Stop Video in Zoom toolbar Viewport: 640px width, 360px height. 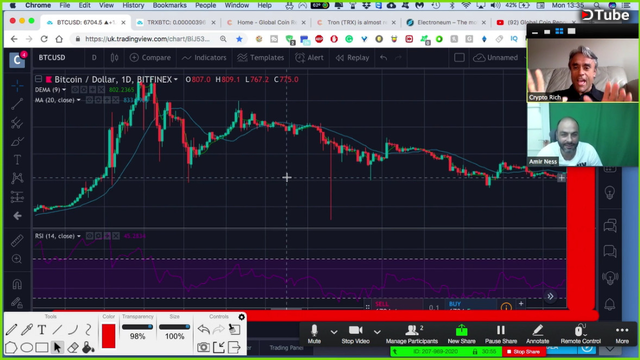(356, 334)
